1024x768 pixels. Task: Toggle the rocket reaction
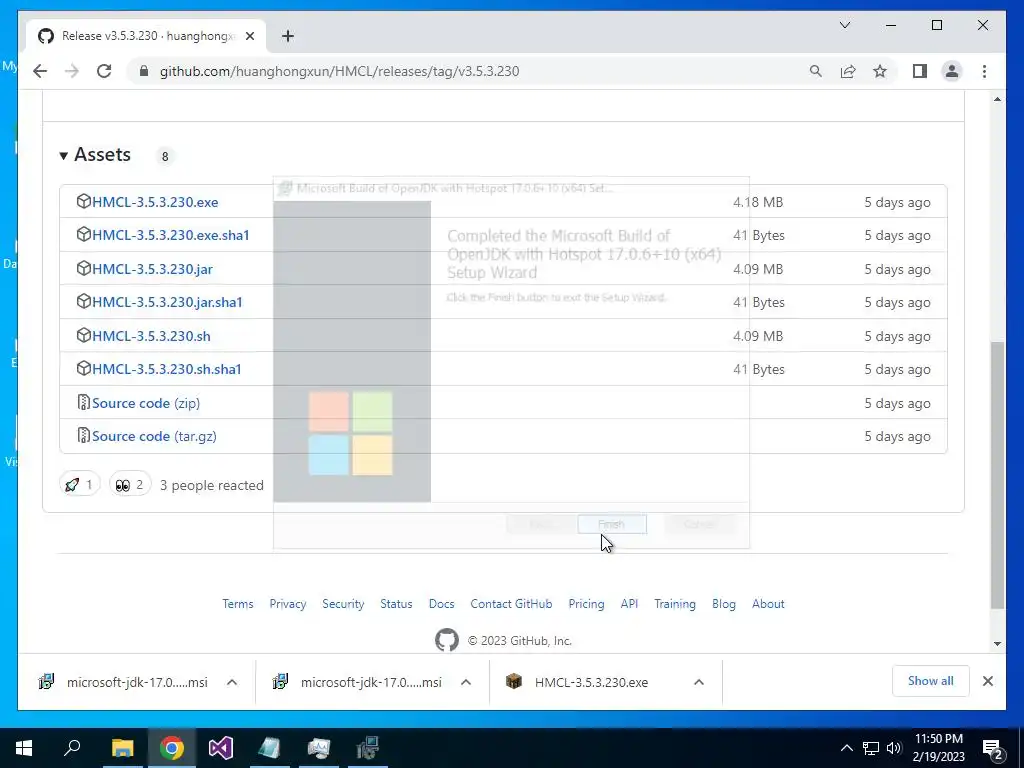[x=80, y=485]
